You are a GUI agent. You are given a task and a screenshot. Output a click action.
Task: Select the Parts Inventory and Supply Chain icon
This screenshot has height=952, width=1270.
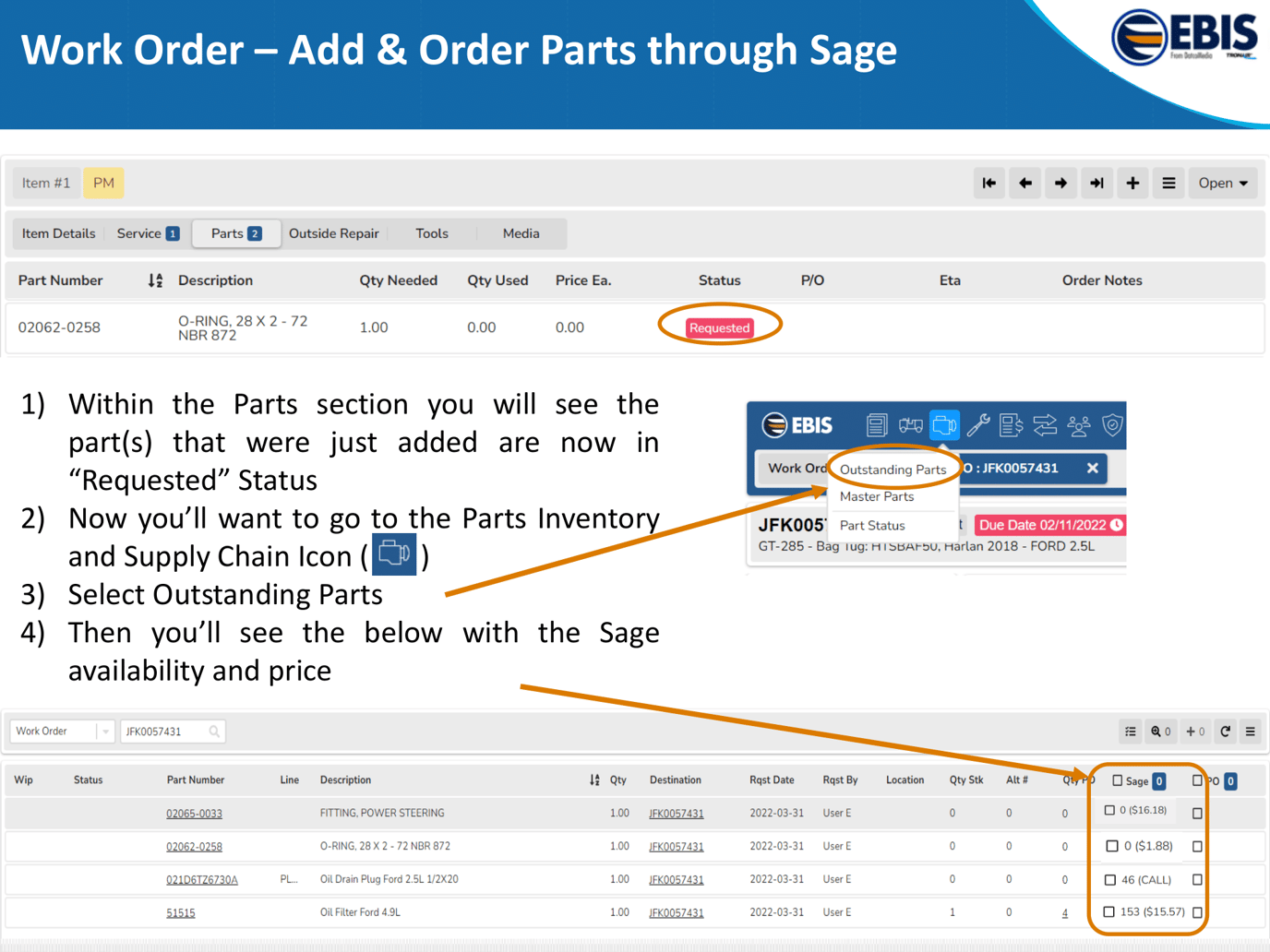945,425
